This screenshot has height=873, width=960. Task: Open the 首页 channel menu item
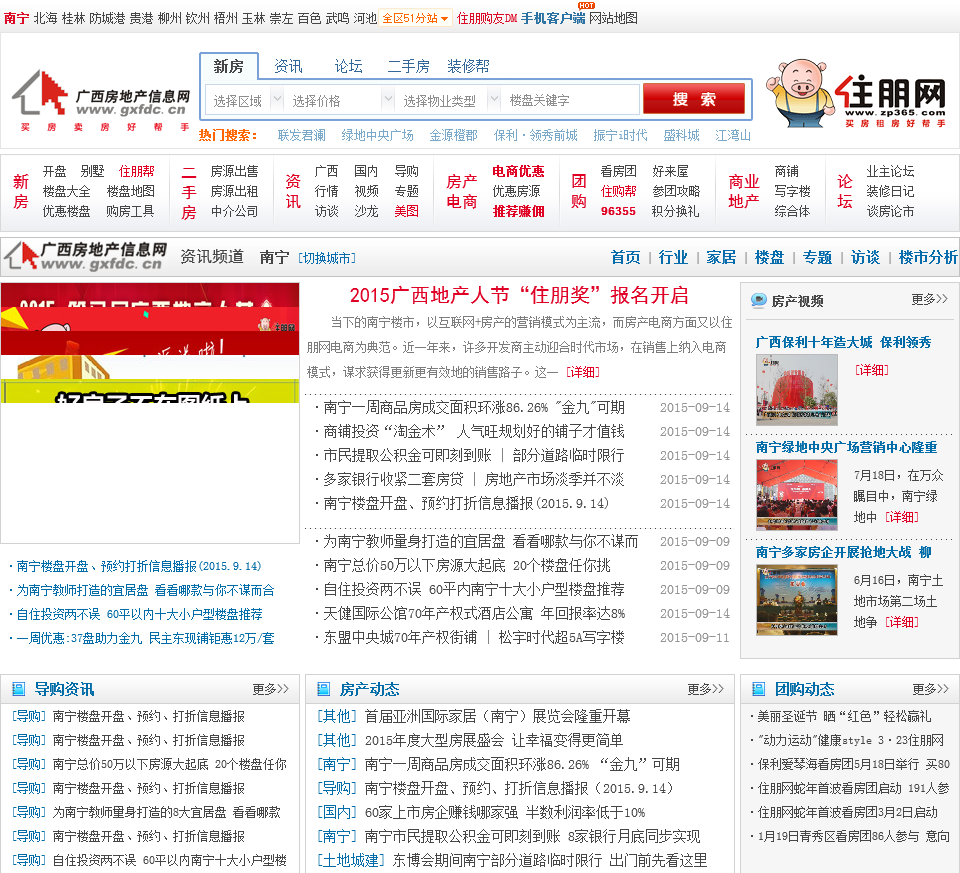click(x=626, y=257)
